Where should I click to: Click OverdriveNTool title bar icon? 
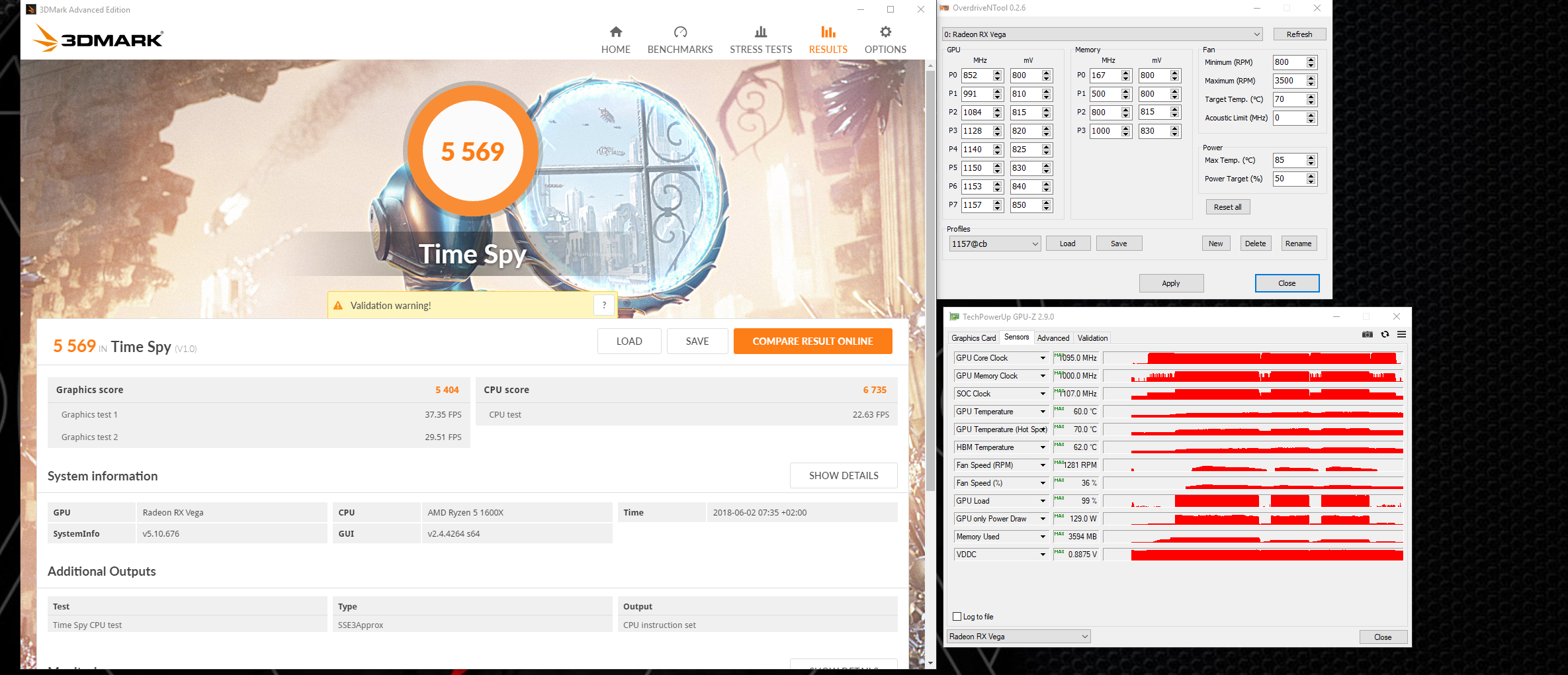point(945,8)
